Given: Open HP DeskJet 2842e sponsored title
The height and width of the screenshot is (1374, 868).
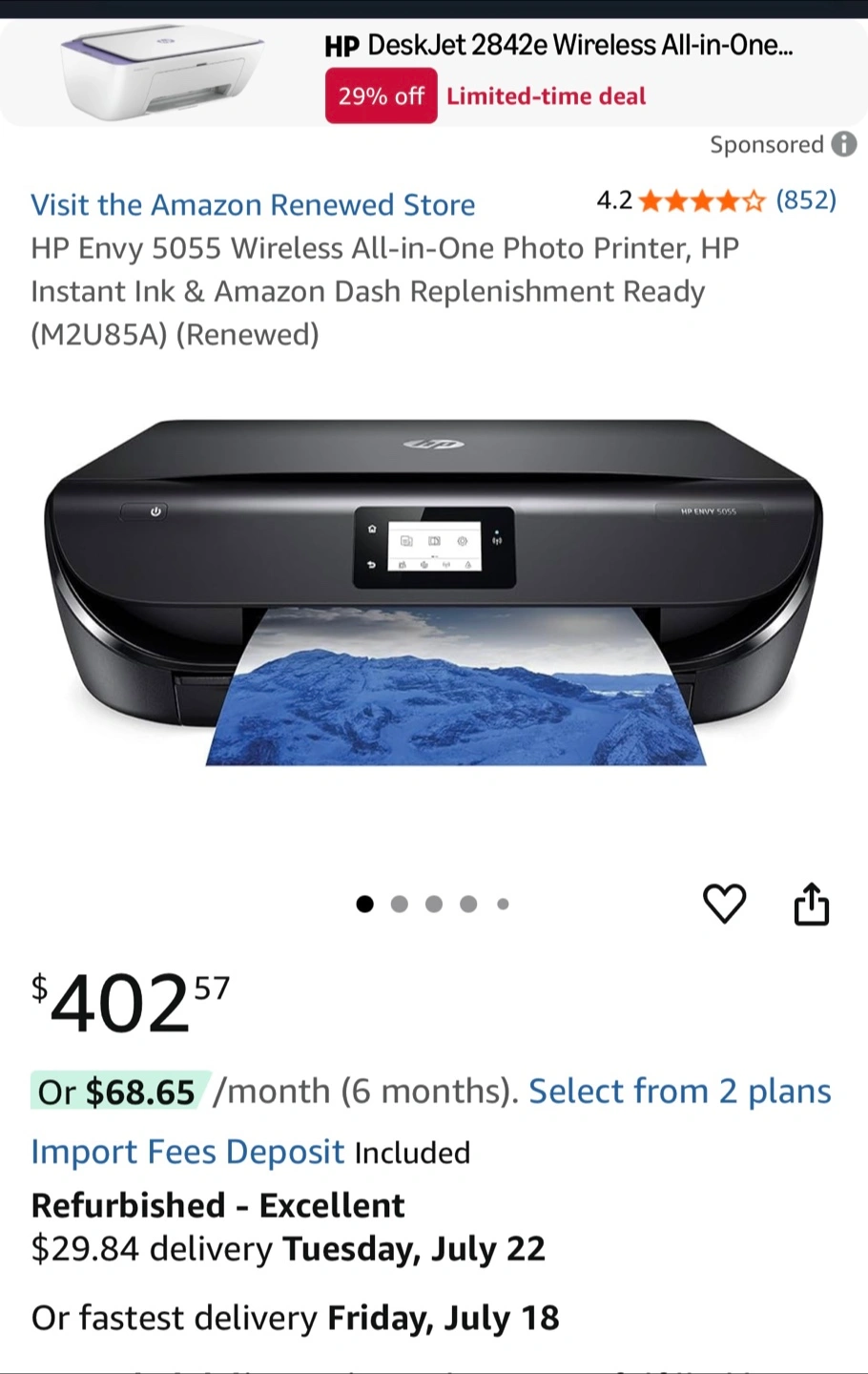Looking at the screenshot, I should pyautogui.click(x=559, y=45).
